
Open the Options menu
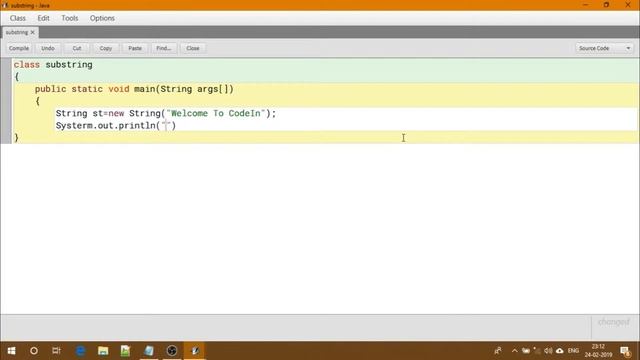(102, 18)
